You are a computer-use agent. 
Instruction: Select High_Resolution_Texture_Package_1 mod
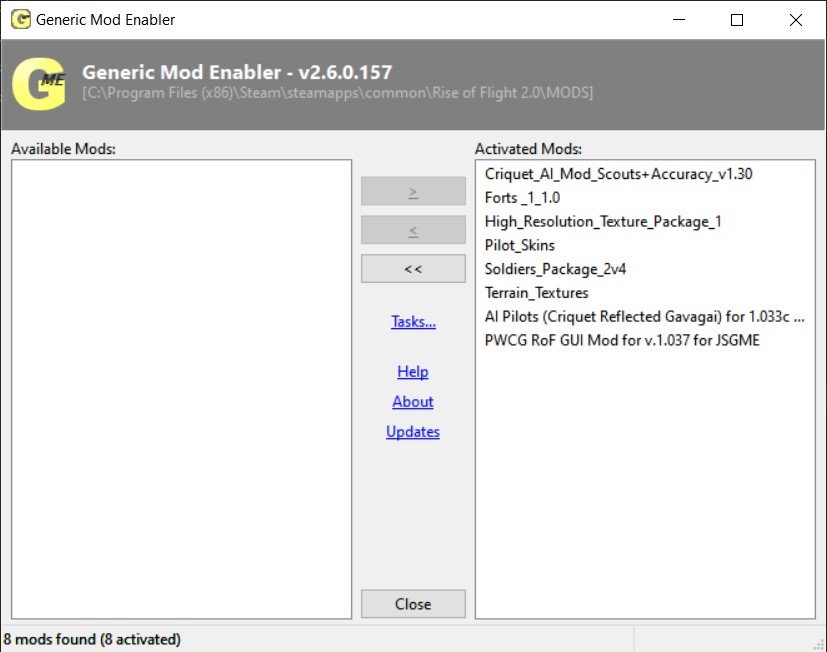603,222
